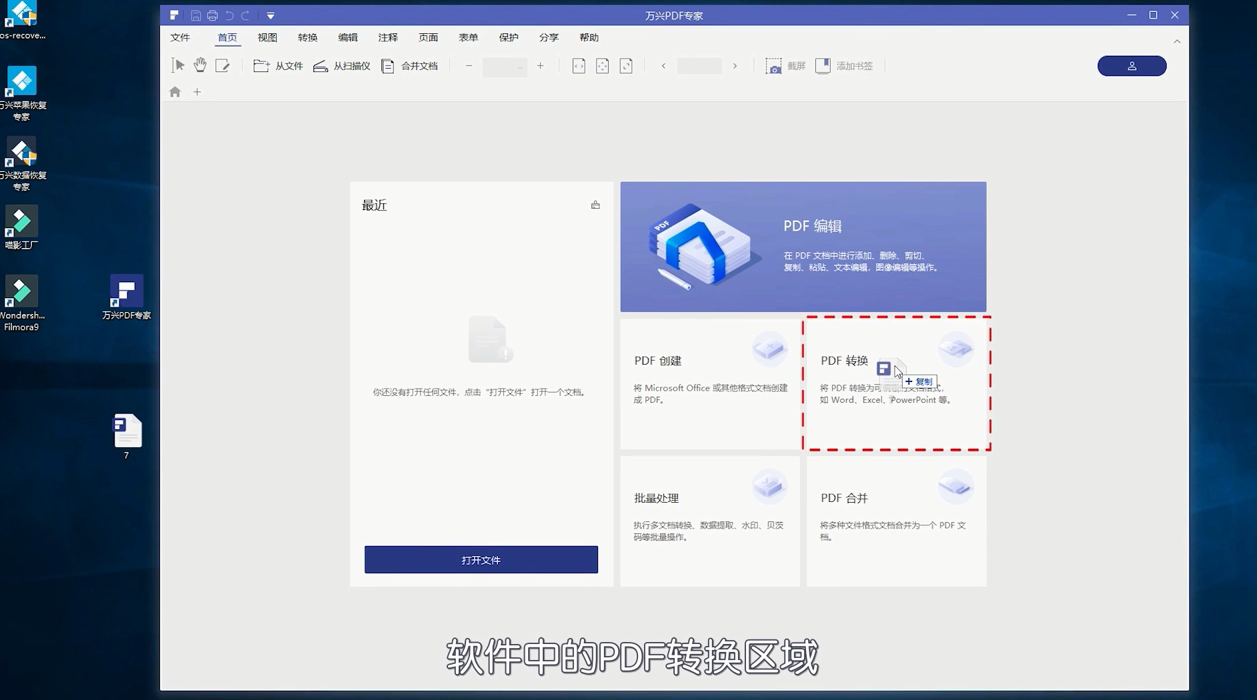1257x700 pixels.
Task: Open the 帮助 menu
Action: point(589,38)
